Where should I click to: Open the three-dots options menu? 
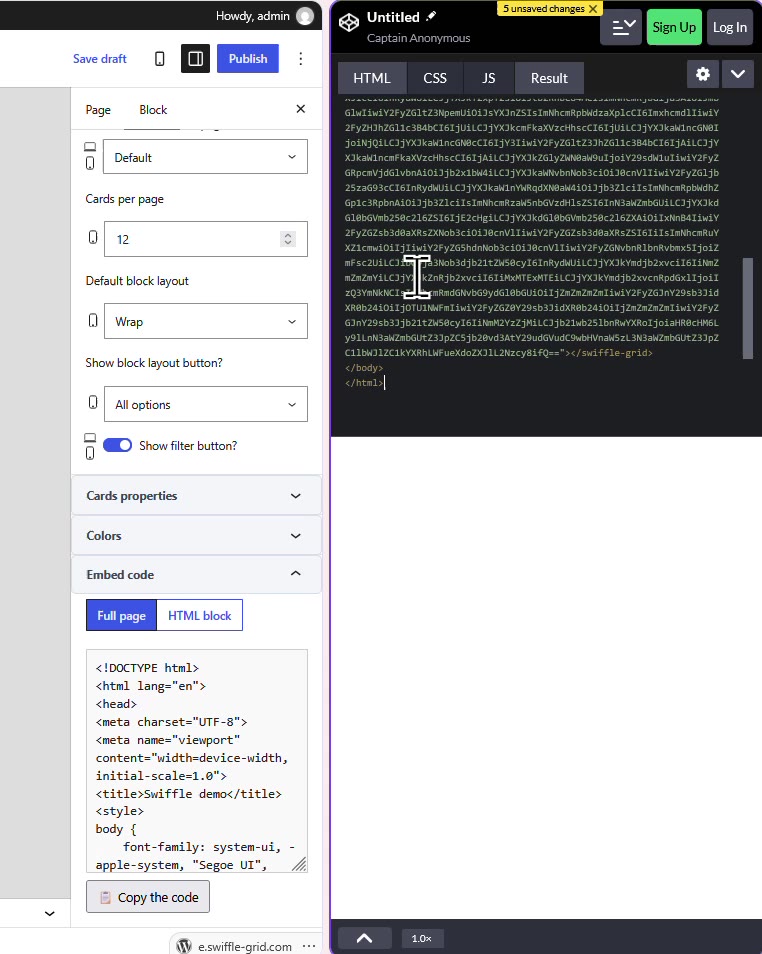[x=301, y=58]
